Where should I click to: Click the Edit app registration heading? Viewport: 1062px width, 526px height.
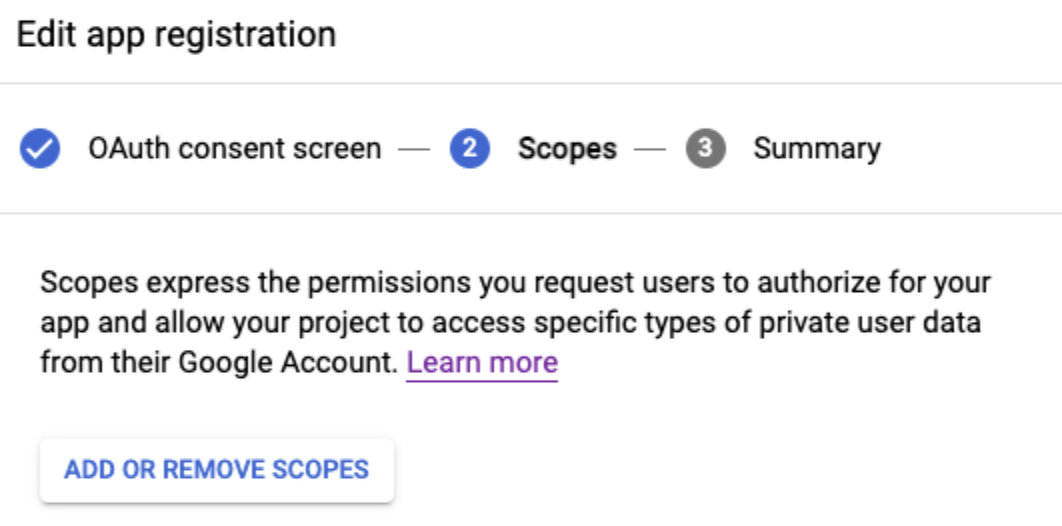pyautogui.click(x=176, y=34)
